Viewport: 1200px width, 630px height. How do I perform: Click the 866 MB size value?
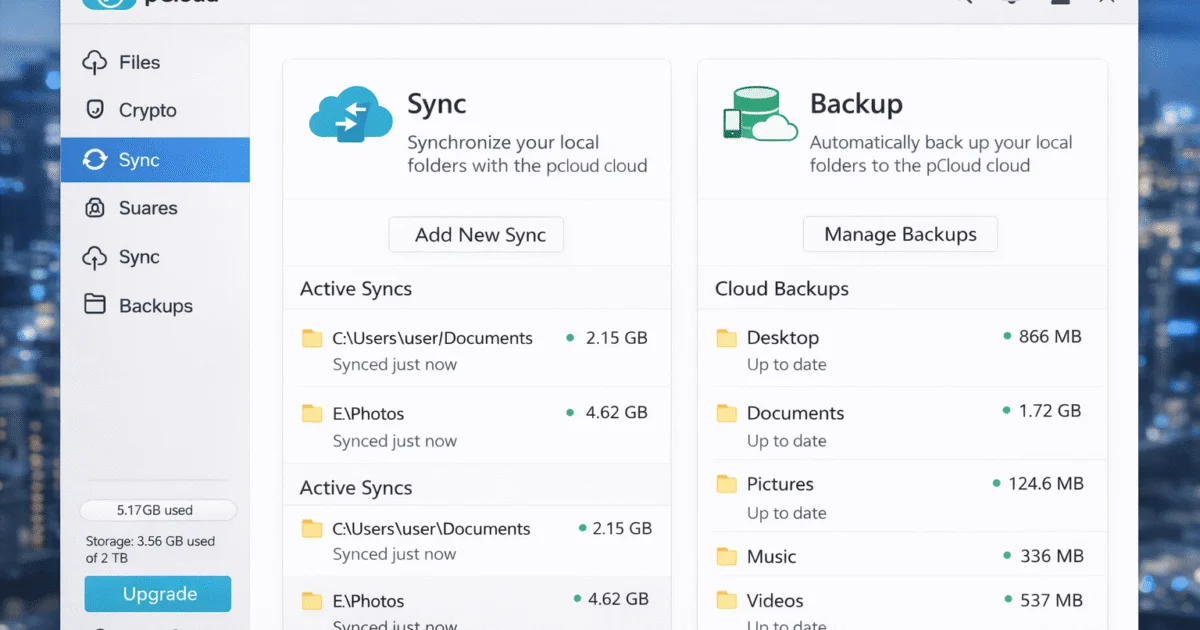pyautogui.click(x=1050, y=337)
